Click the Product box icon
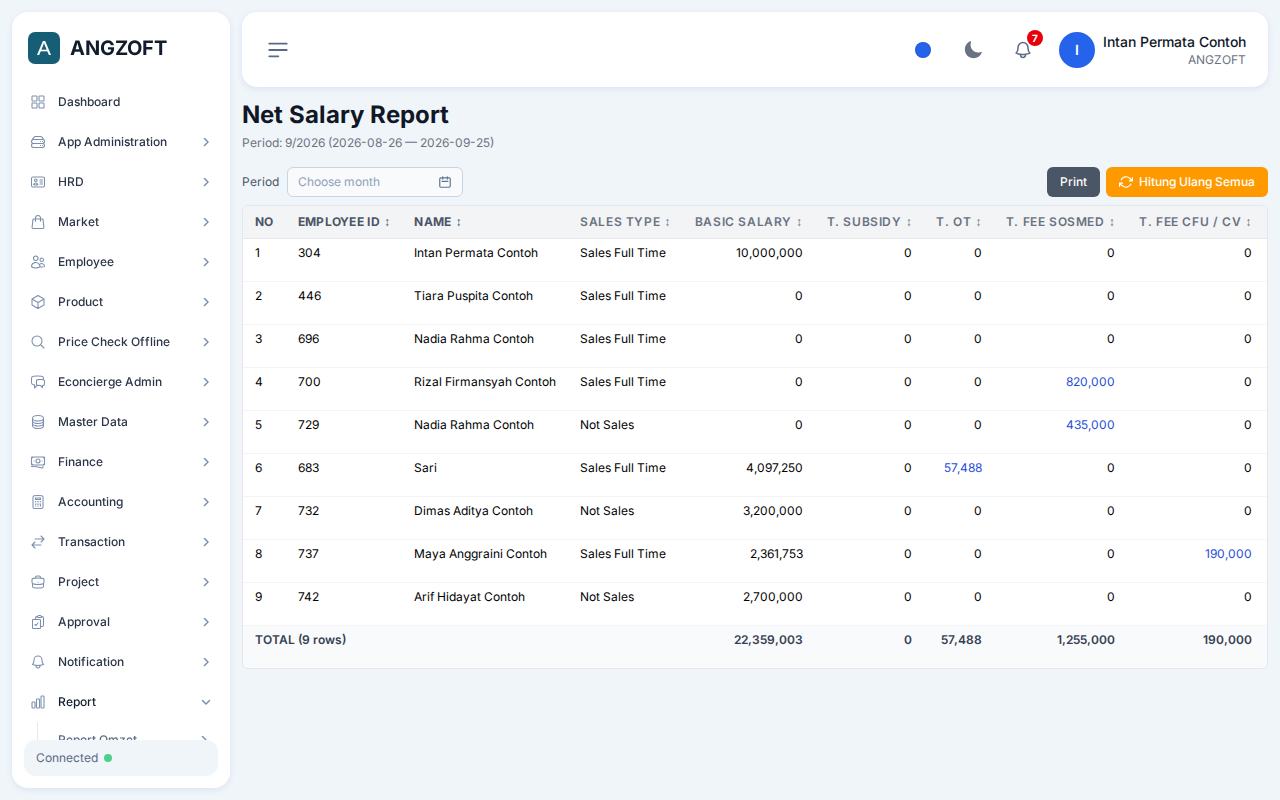1280x800 pixels. 38,302
